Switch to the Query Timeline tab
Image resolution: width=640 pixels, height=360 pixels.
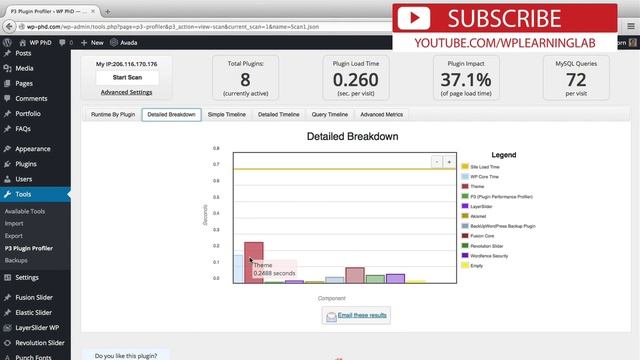coord(330,115)
